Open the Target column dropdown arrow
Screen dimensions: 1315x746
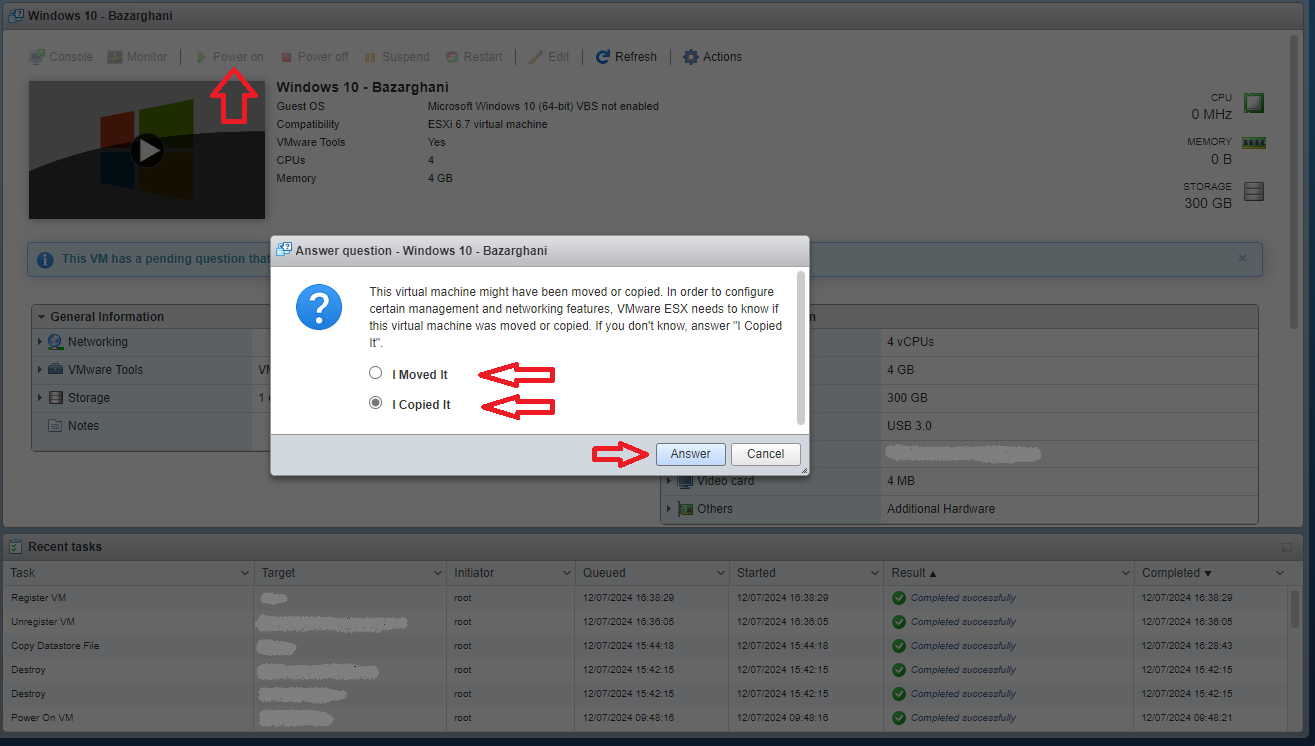tap(437, 573)
